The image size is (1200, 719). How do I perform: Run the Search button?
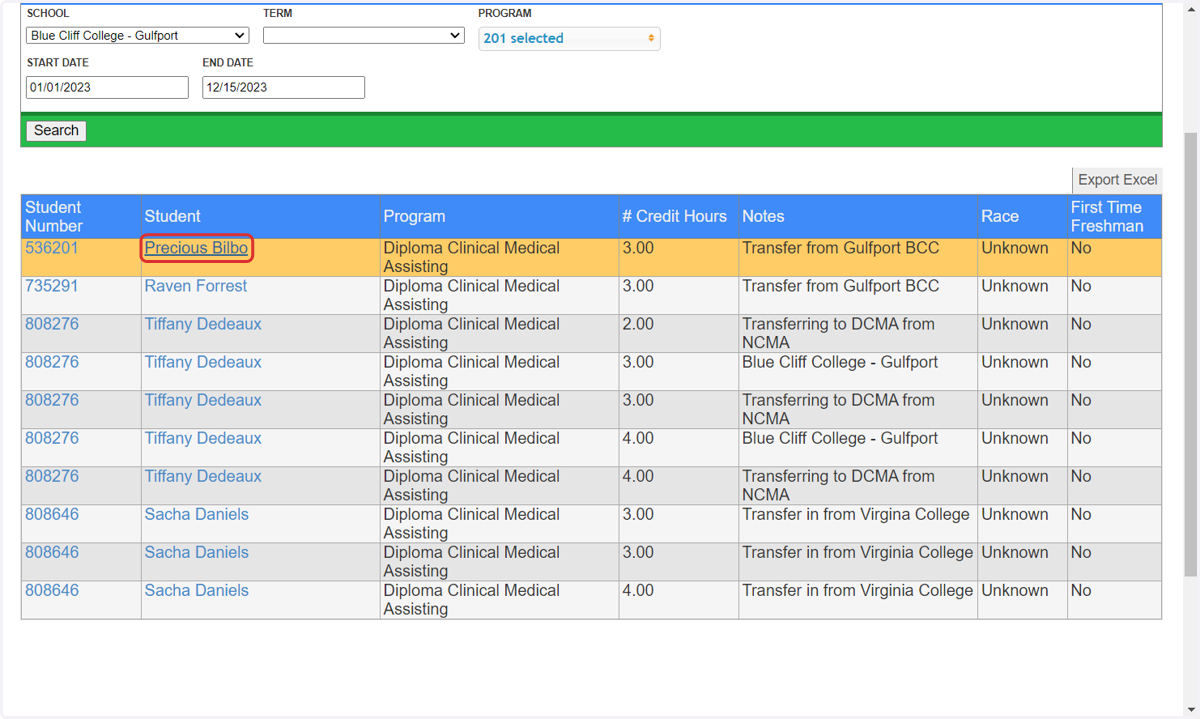pos(56,130)
